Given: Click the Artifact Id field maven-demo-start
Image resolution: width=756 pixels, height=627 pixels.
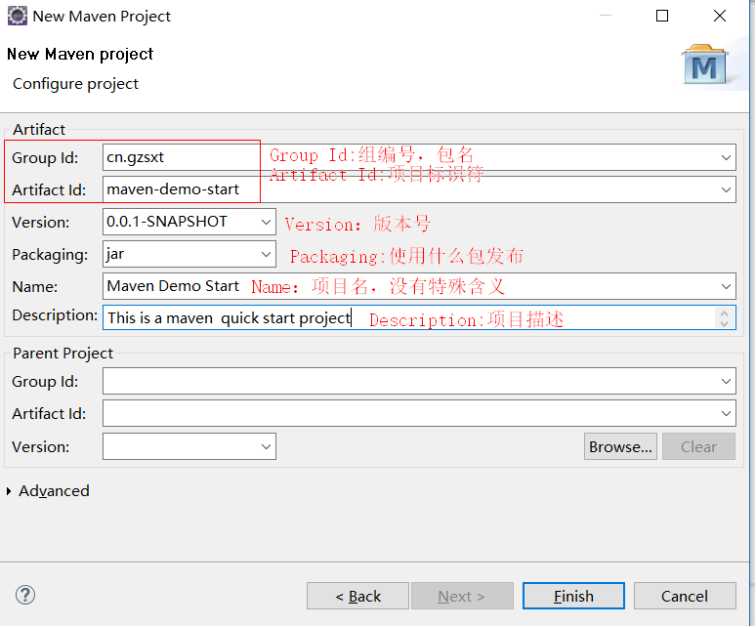Looking at the screenshot, I should tap(419, 190).
